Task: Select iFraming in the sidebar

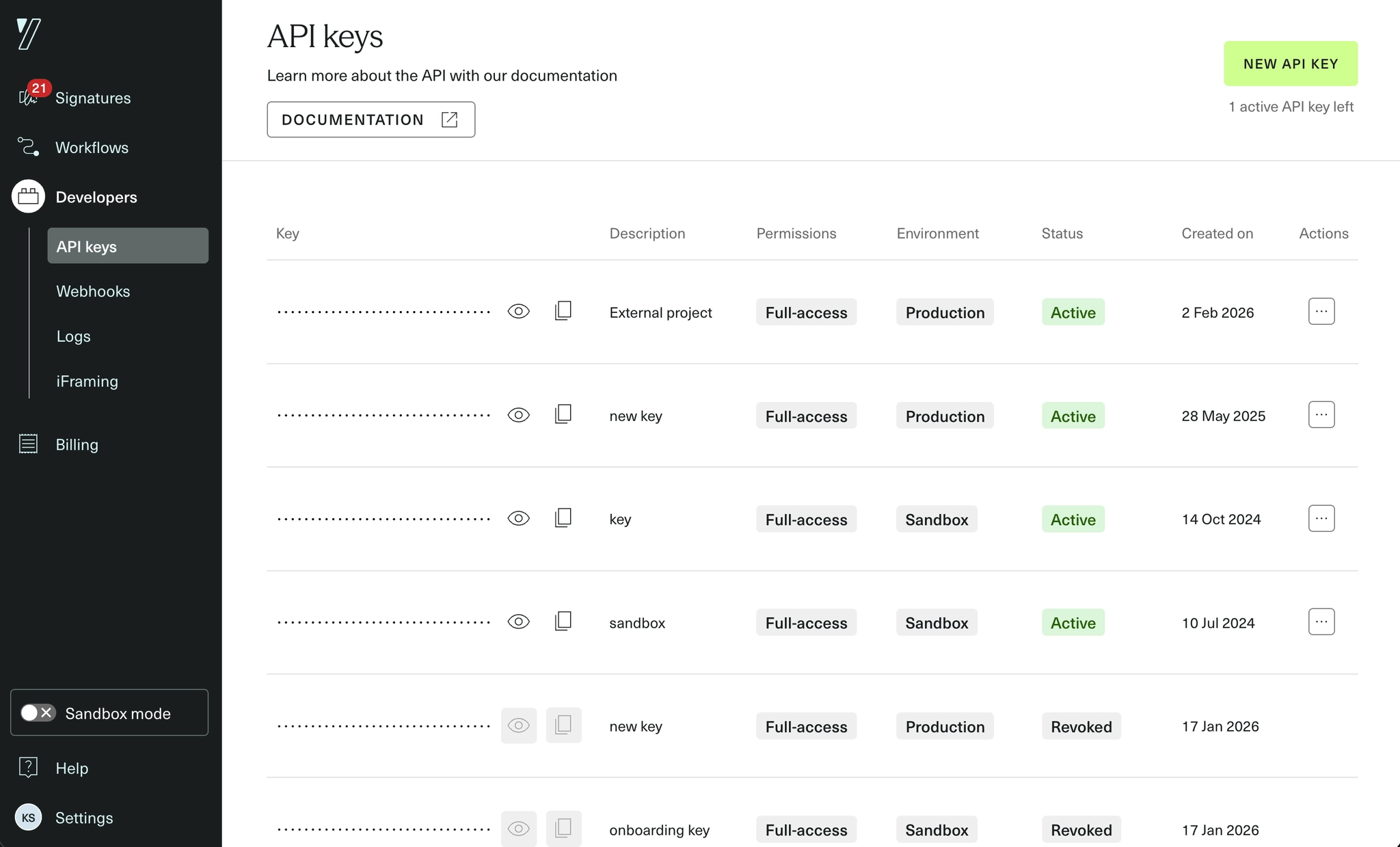Action: (87, 381)
